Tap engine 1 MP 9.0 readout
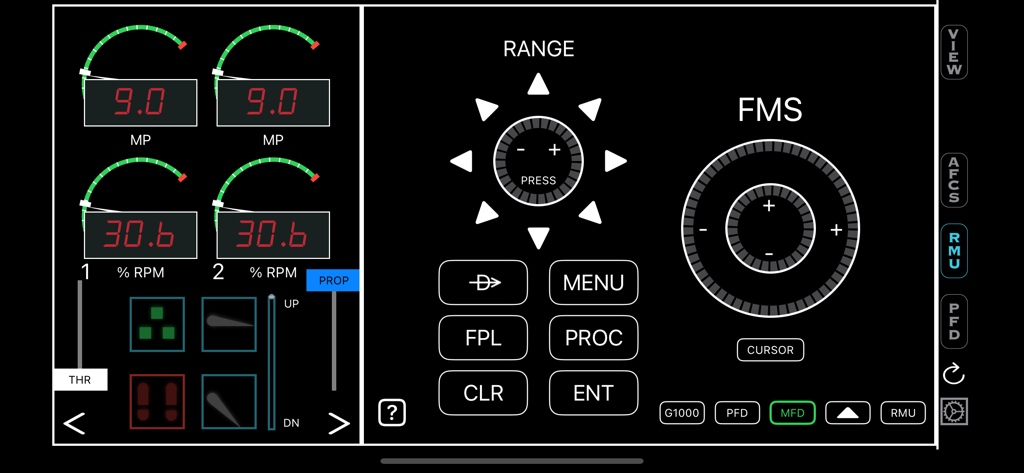 click(x=140, y=103)
